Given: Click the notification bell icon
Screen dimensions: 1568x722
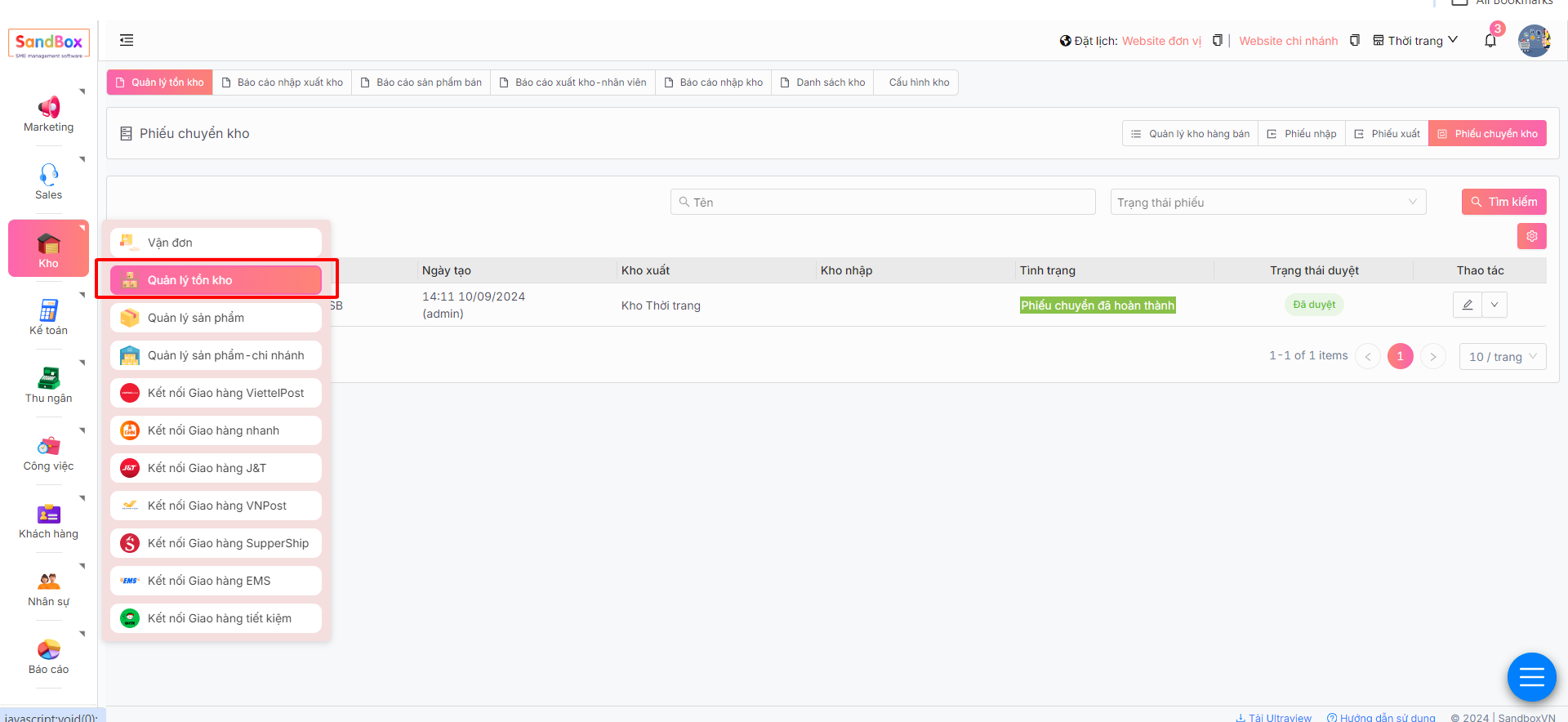Looking at the screenshot, I should pos(1490,41).
